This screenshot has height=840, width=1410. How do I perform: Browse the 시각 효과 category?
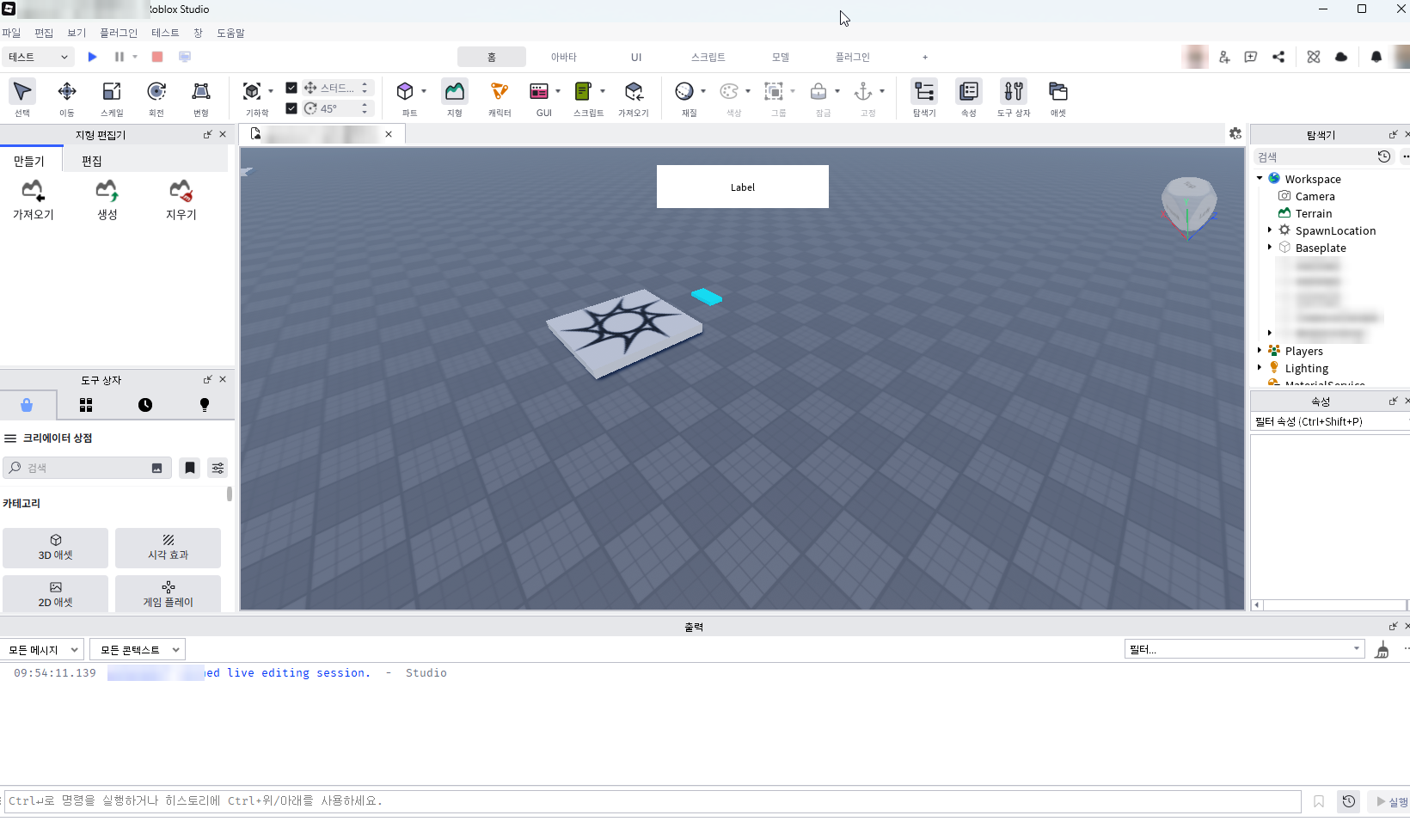point(169,548)
